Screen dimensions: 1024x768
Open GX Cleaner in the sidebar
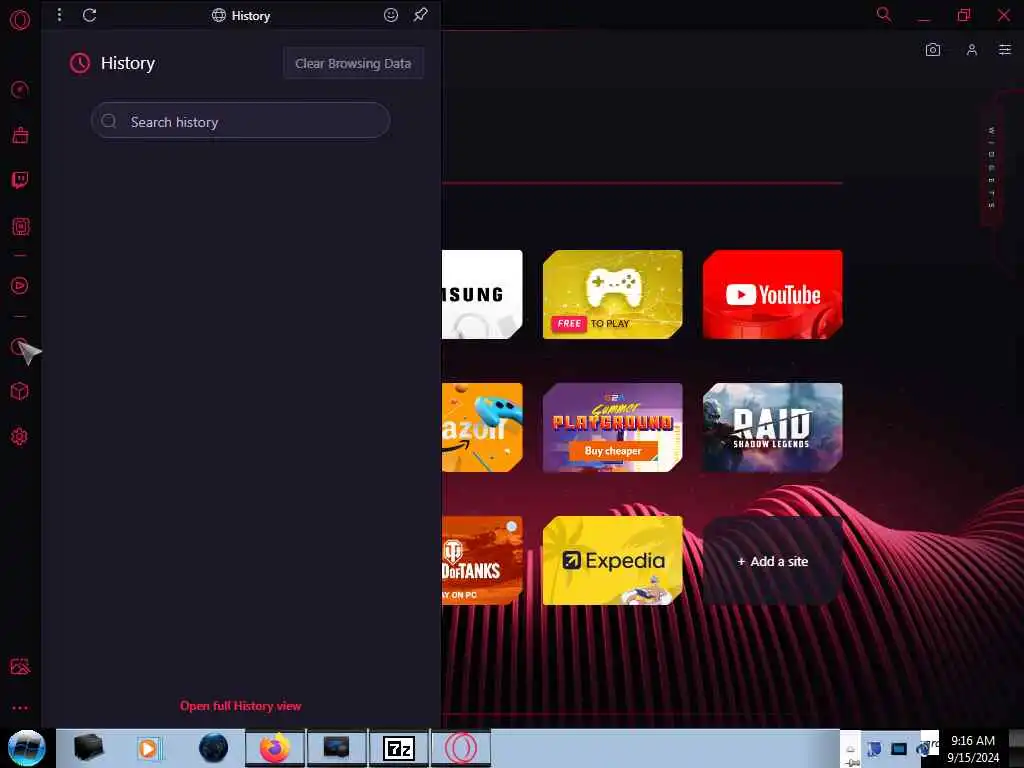tap(20, 135)
